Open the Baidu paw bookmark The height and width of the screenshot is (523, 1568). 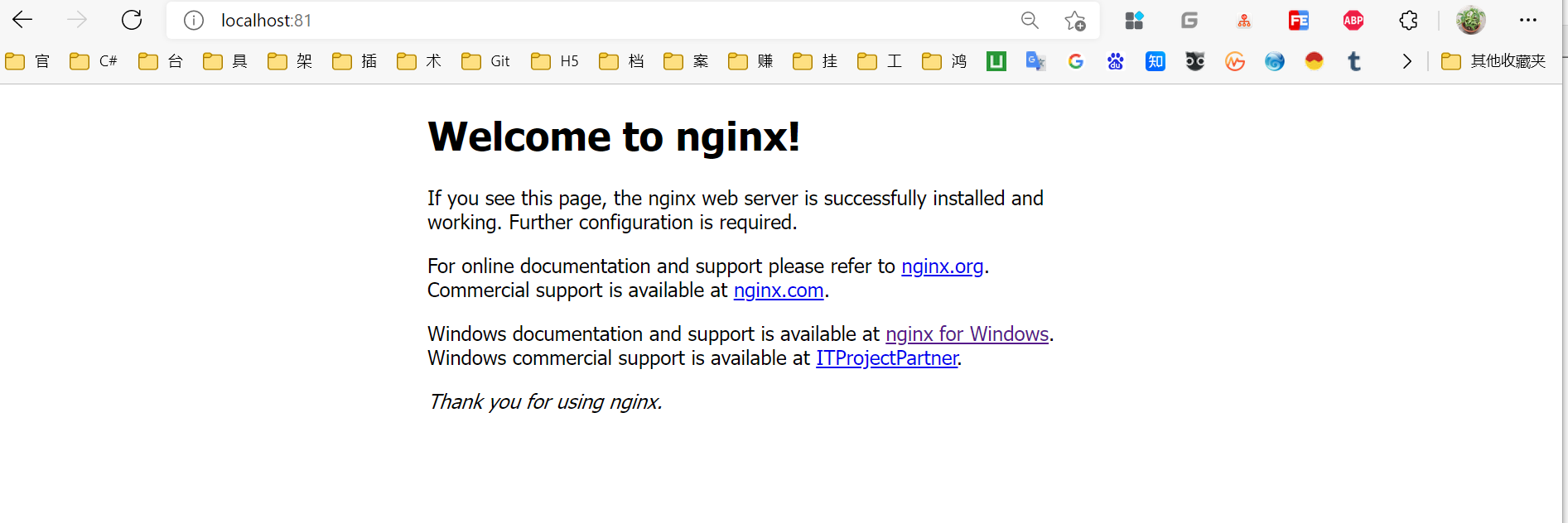pos(1116,61)
